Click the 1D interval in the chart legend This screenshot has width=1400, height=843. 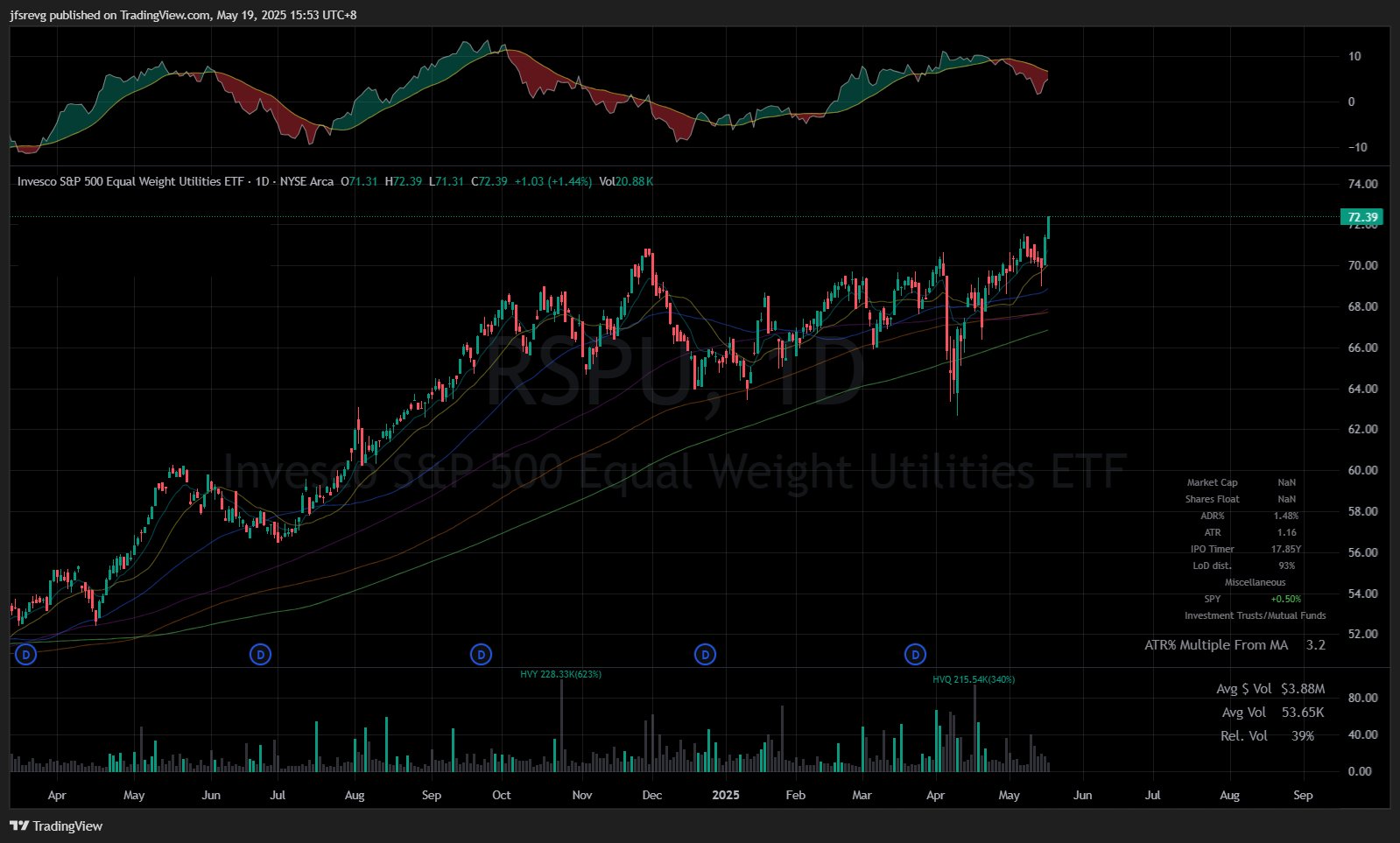tap(262, 181)
